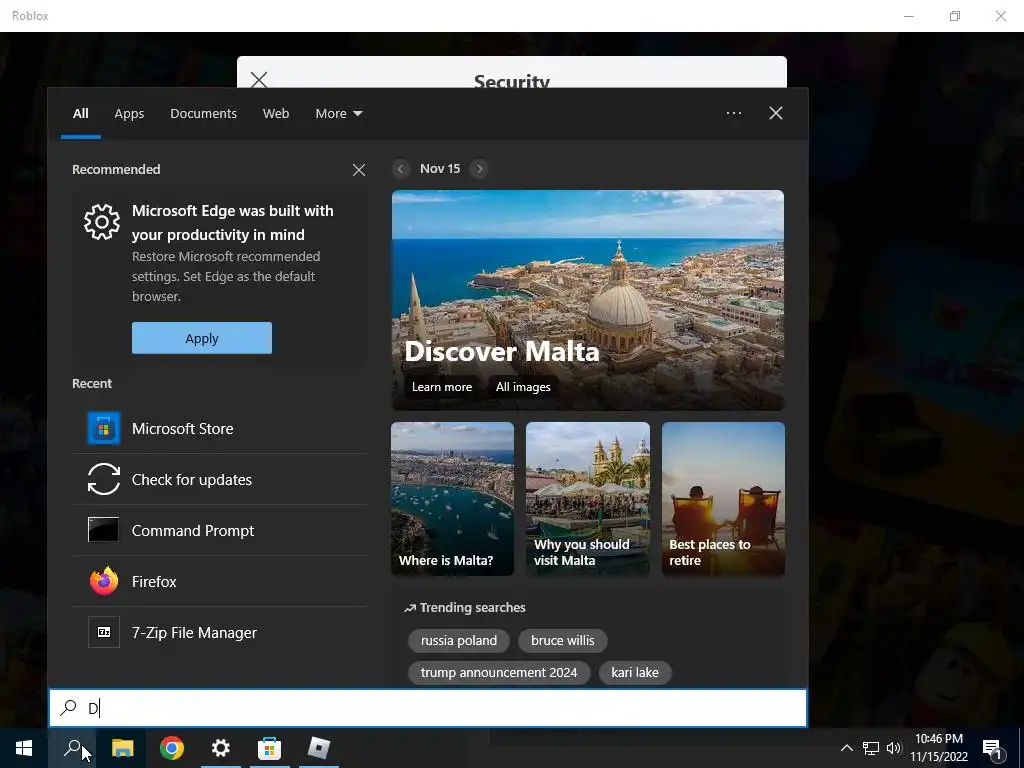Open Microsoft Store from the Recent list

pyautogui.click(x=220, y=428)
